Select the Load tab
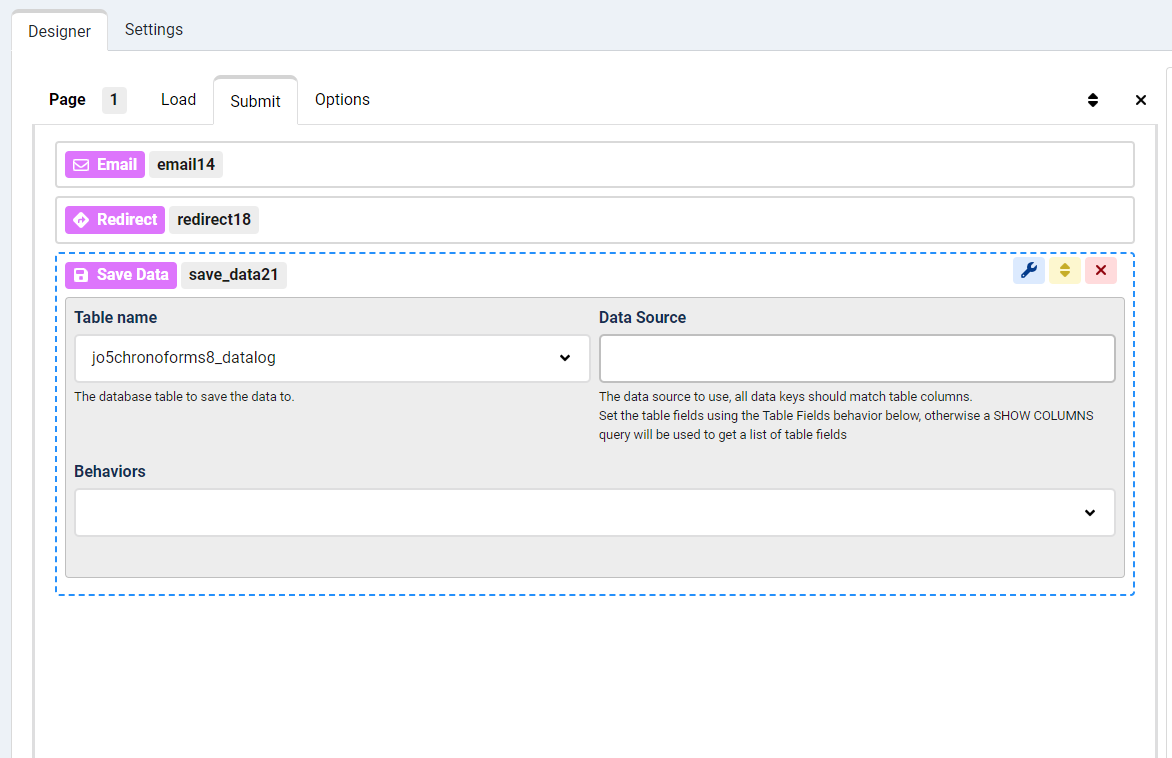The width and height of the screenshot is (1172, 758). 178,99
